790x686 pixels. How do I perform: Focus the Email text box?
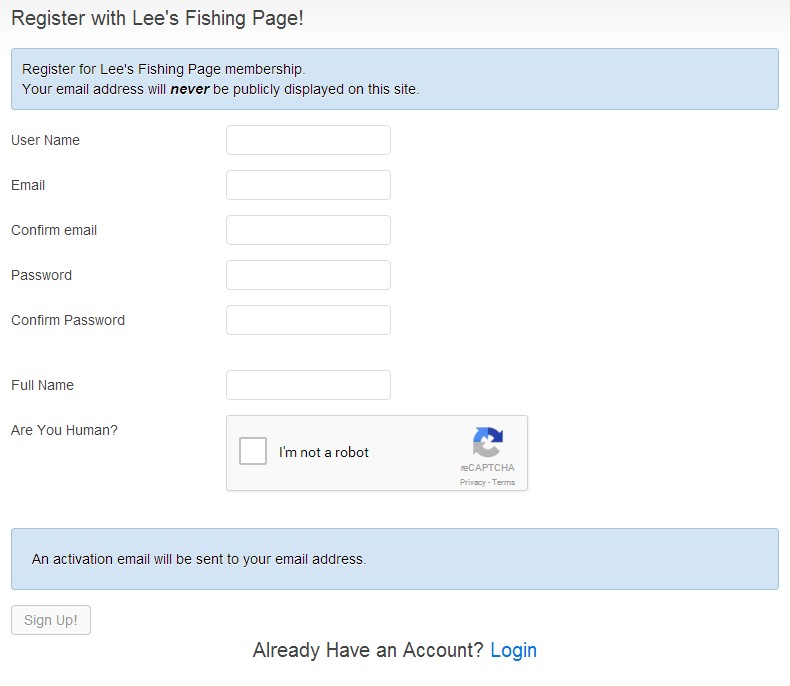[x=308, y=185]
